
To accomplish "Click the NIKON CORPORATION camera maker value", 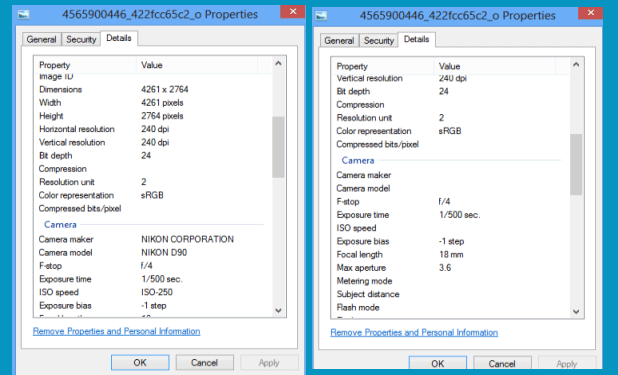I will 187,239.
